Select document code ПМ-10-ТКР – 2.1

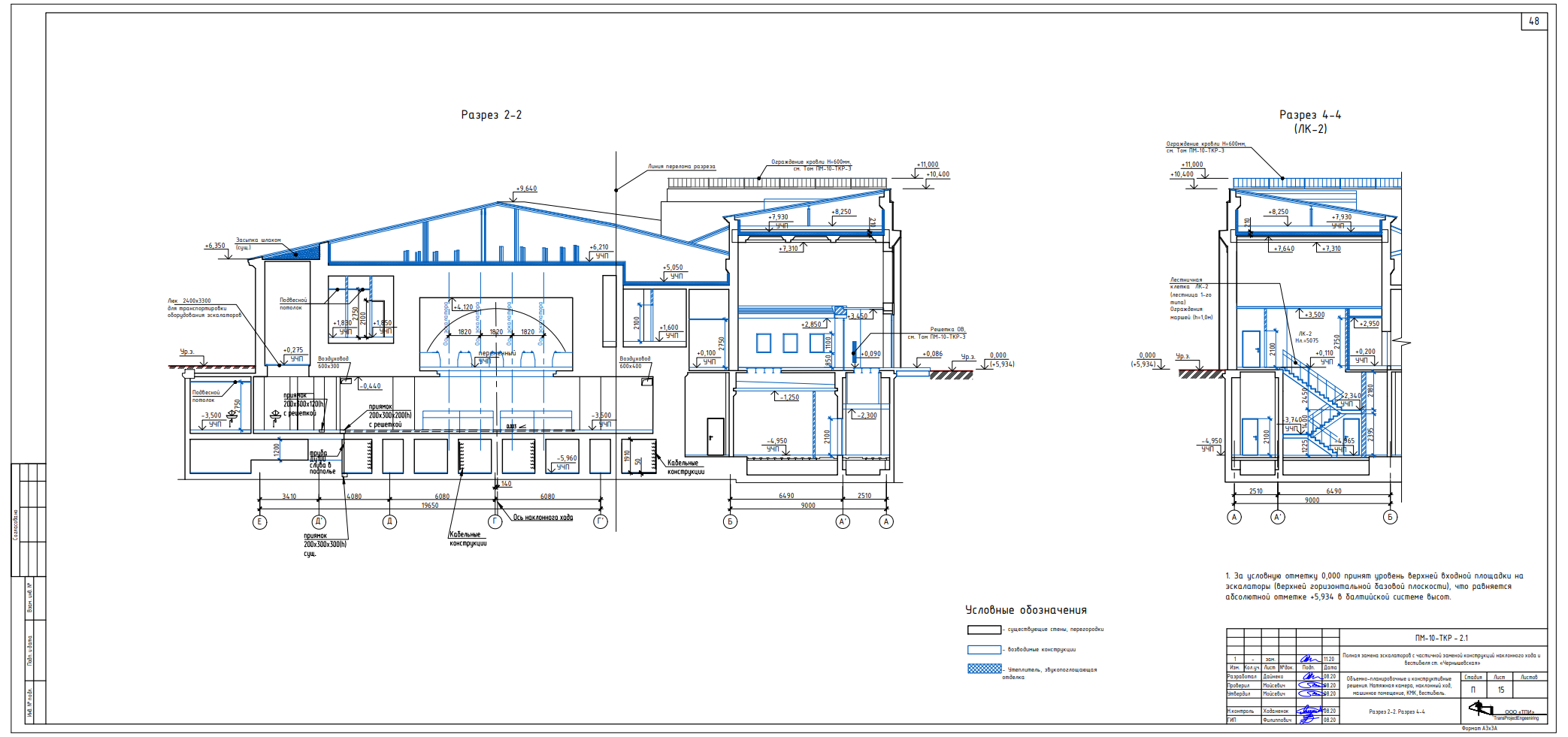(1441, 638)
